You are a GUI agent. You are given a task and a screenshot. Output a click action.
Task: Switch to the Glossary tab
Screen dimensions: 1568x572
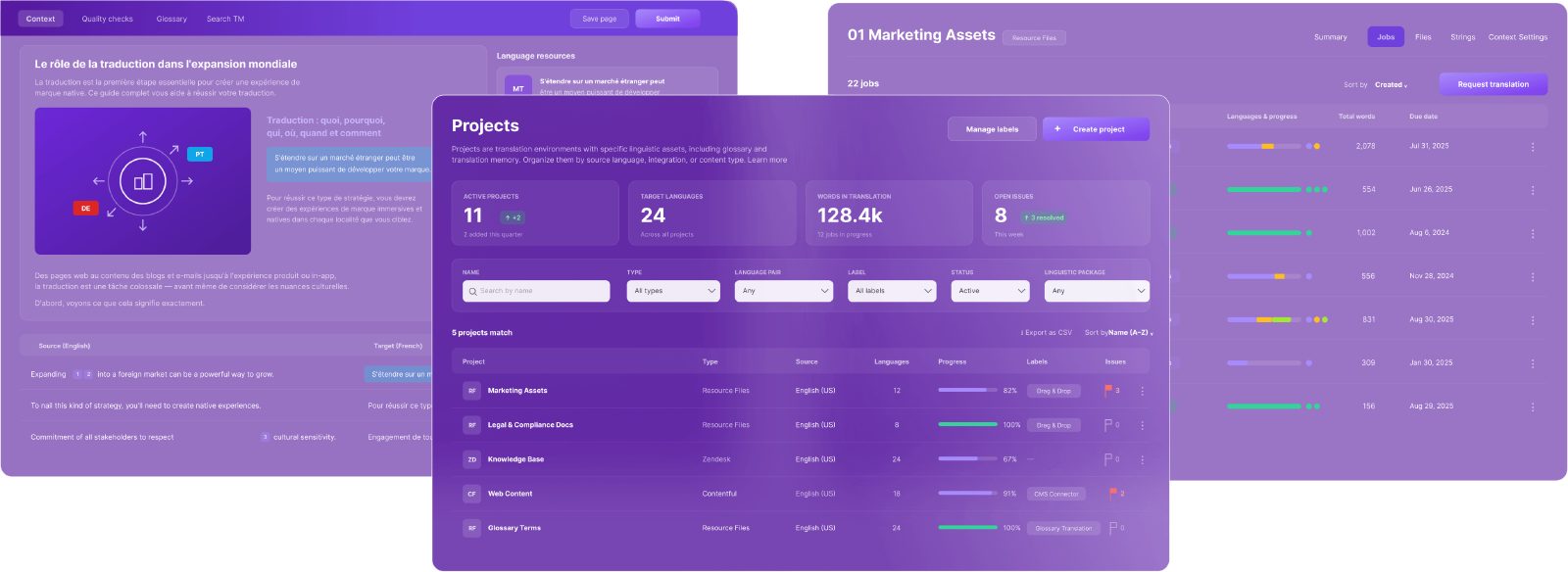pyautogui.click(x=171, y=19)
